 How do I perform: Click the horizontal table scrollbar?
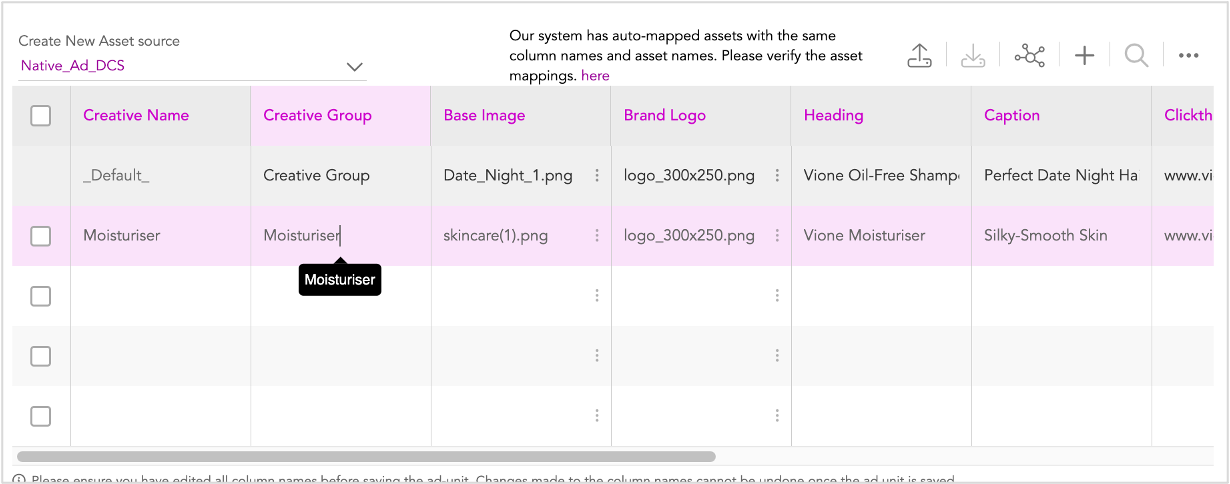coord(366,456)
